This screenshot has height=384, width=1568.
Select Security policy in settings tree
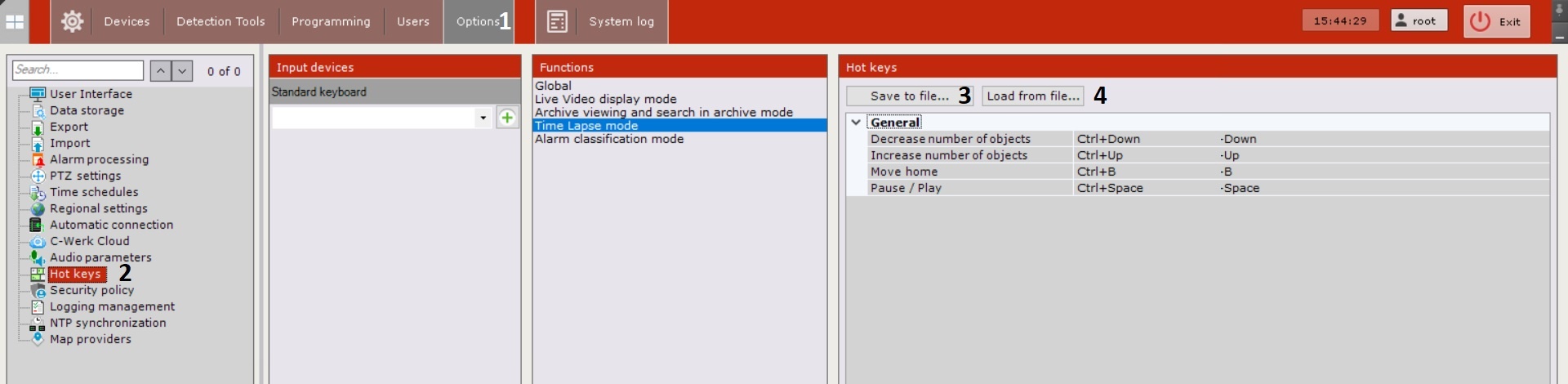click(x=91, y=290)
